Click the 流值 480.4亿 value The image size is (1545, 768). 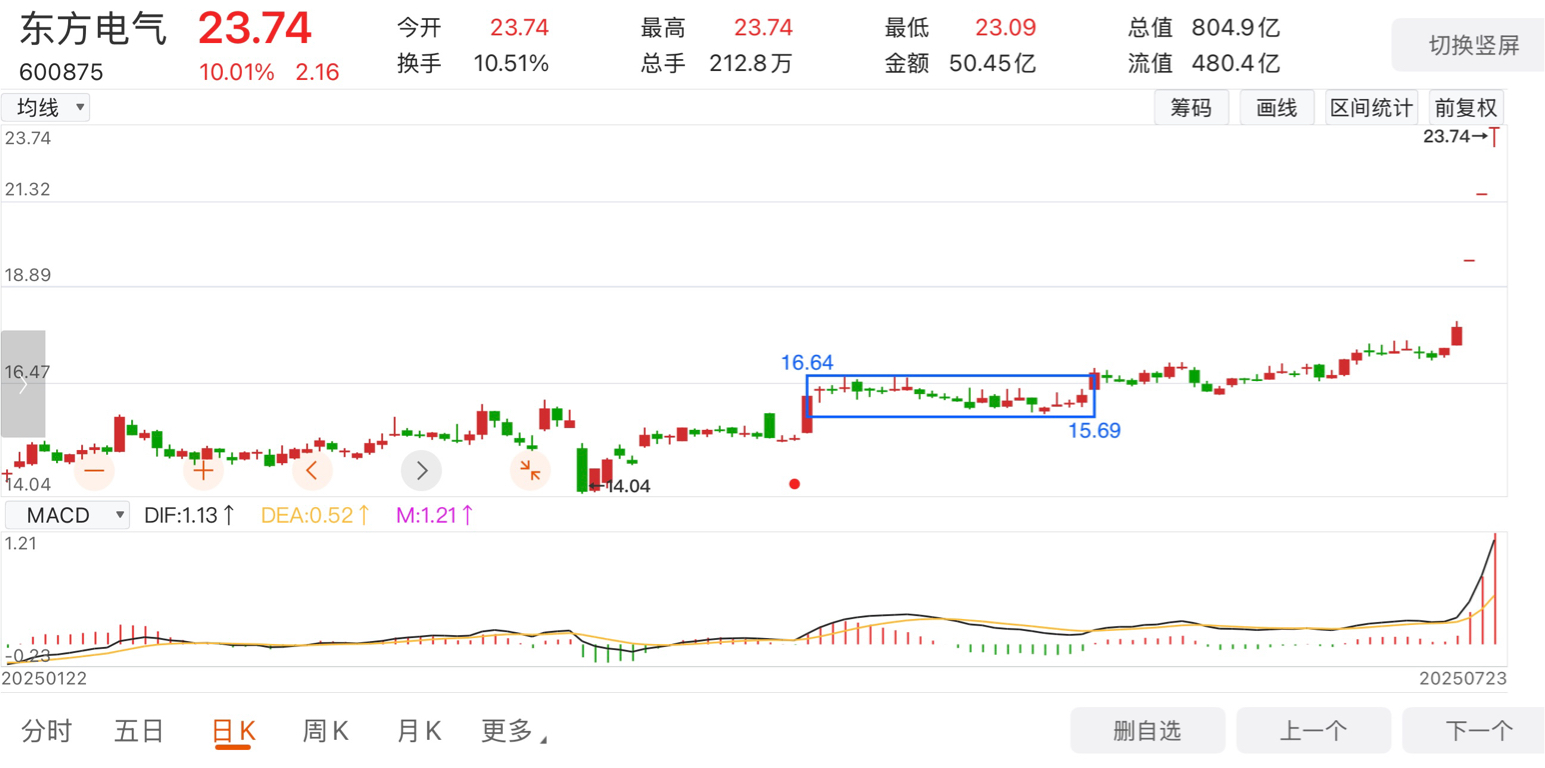pyautogui.click(x=1236, y=64)
